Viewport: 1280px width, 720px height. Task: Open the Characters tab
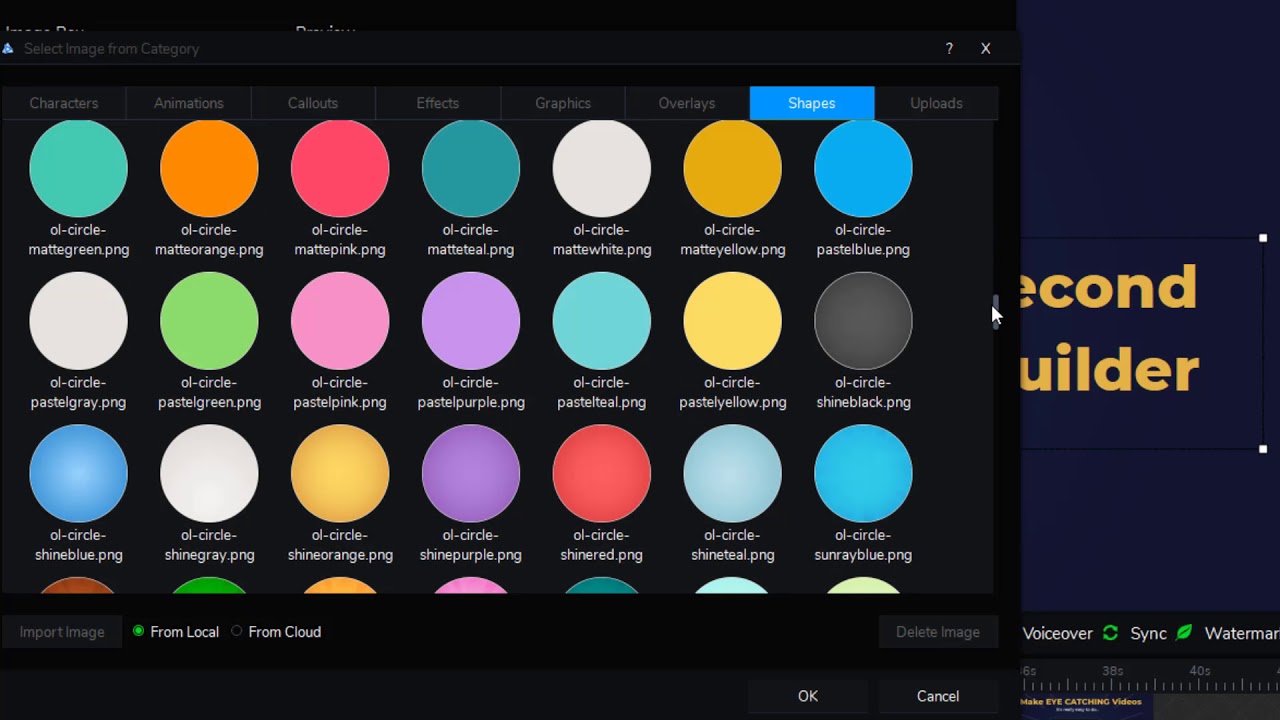(x=64, y=103)
